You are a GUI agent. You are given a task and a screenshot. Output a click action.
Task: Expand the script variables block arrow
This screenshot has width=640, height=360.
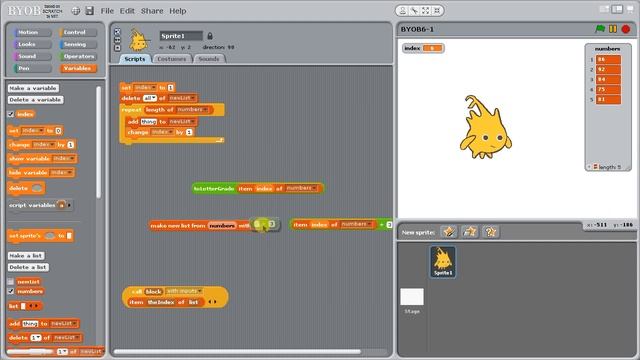(69, 205)
